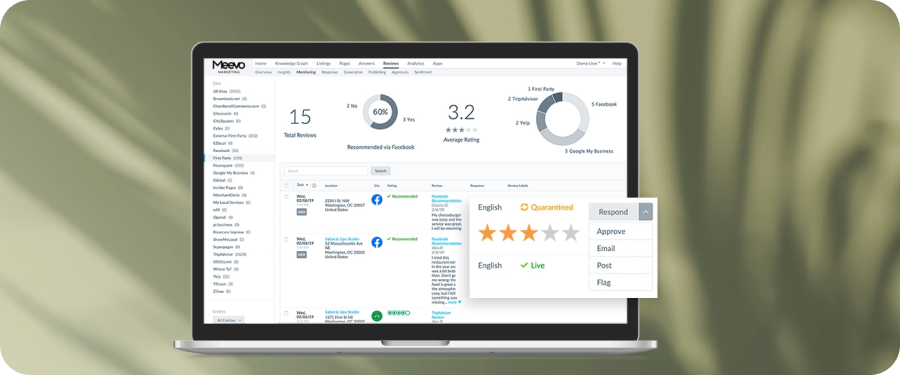Open the Response sub-tab
900x375 pixels.
click(x=329, y=72)
